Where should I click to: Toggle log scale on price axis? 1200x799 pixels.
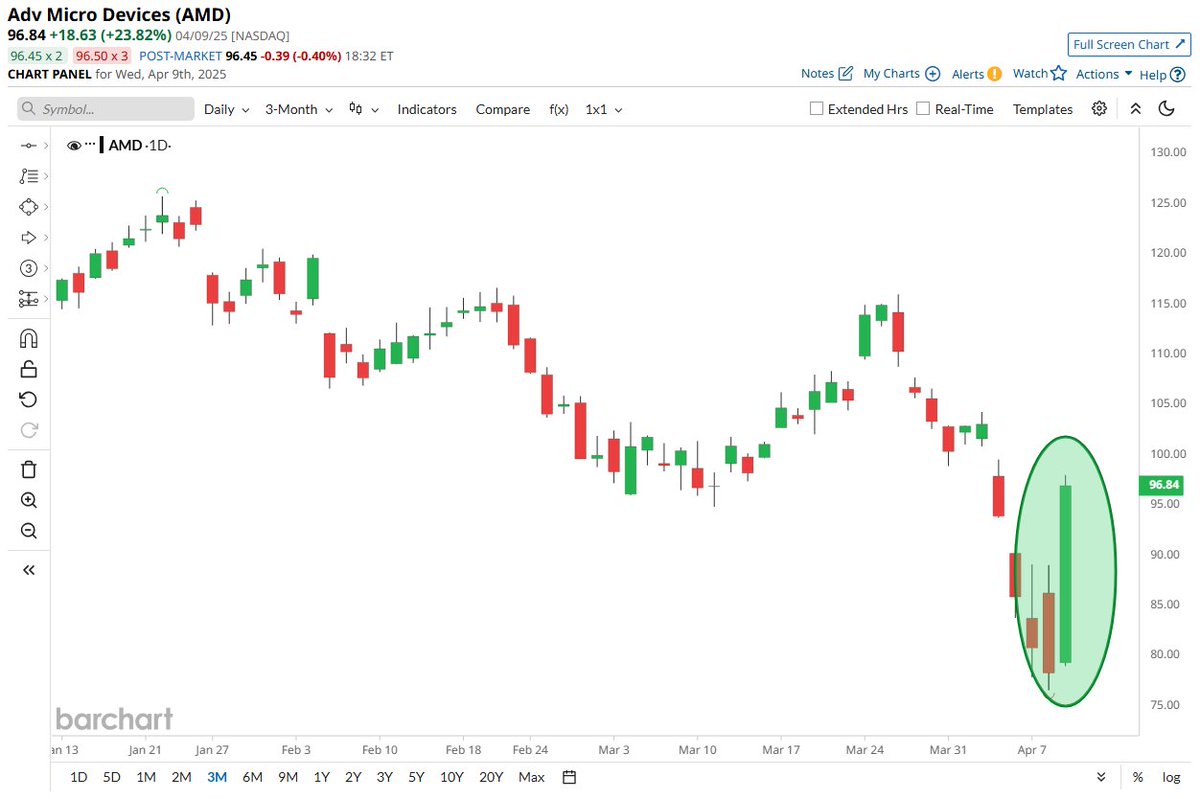[1171, 777]
